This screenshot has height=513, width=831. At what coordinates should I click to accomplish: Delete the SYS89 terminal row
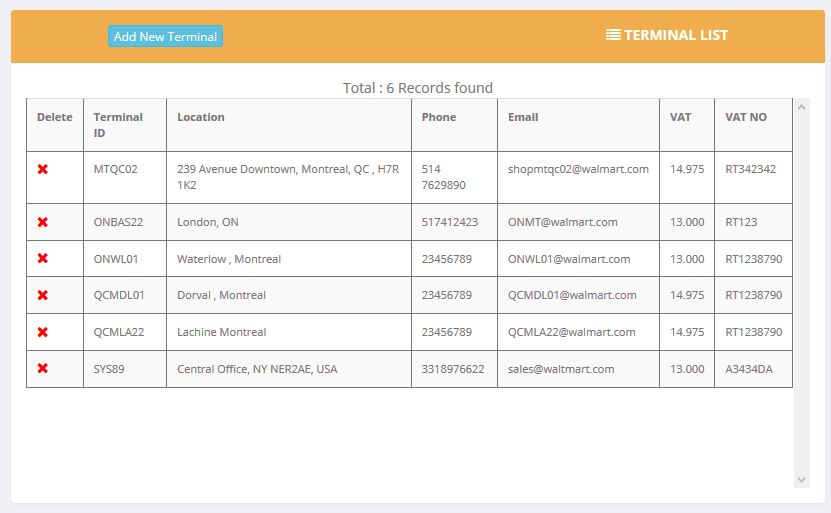[43, 368]
